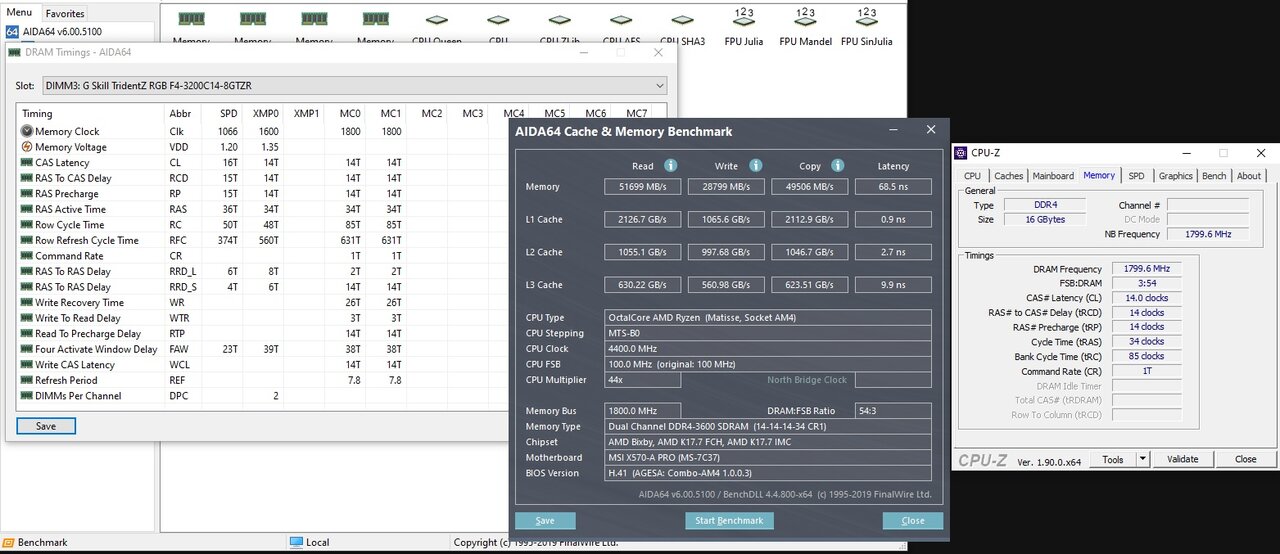This screenshot has height=554, width=1280.
Task: Click the info icon next to Write
Action: click(756, 166)
